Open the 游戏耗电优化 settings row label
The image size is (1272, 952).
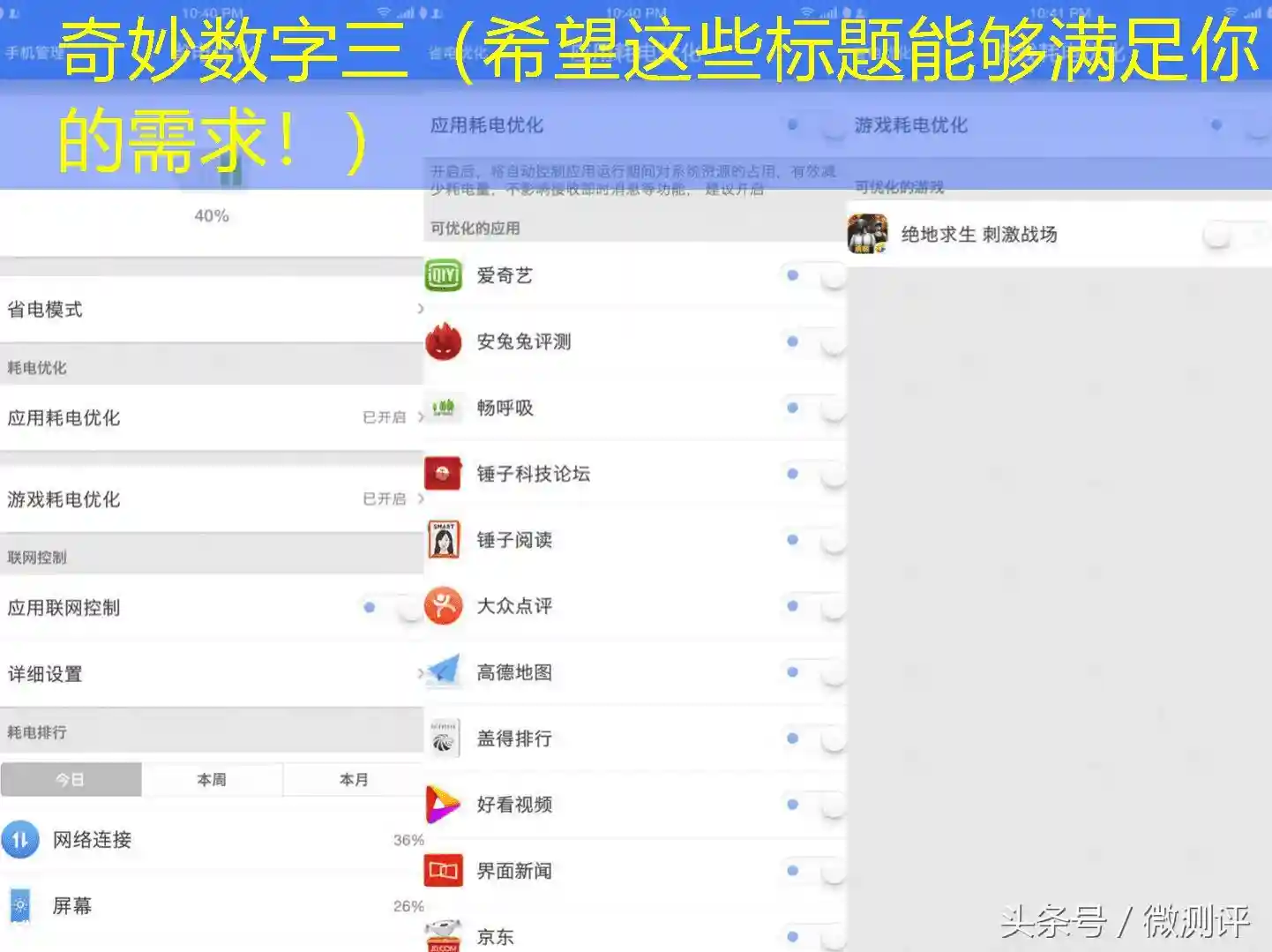coord(64,499)
